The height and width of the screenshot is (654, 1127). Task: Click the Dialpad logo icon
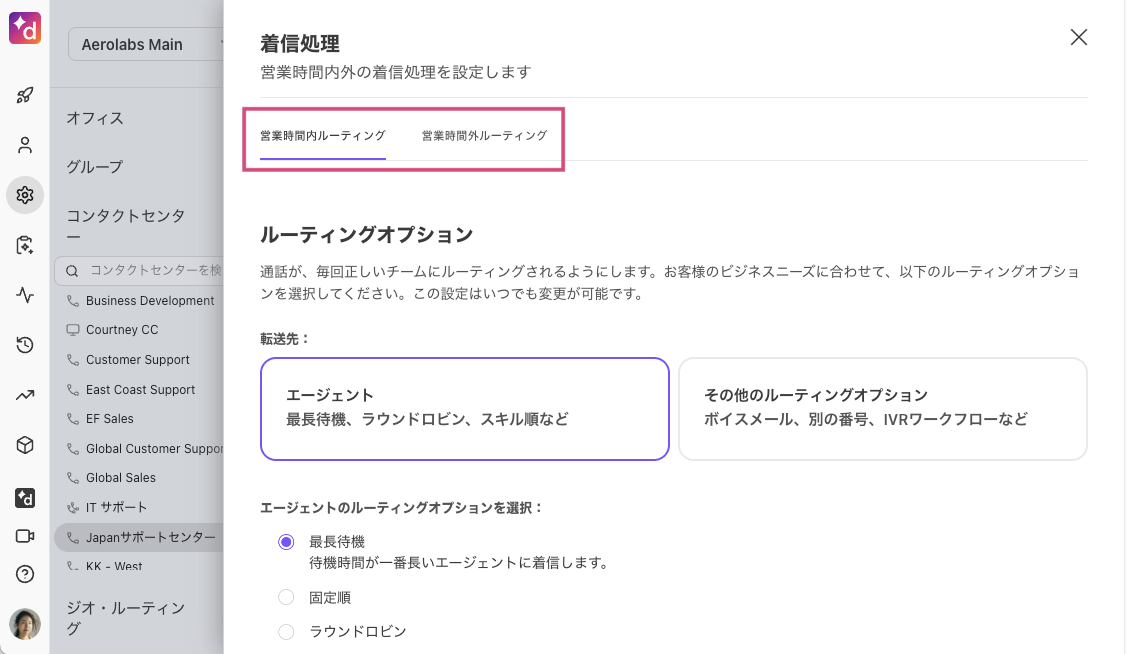click(24, 28)
